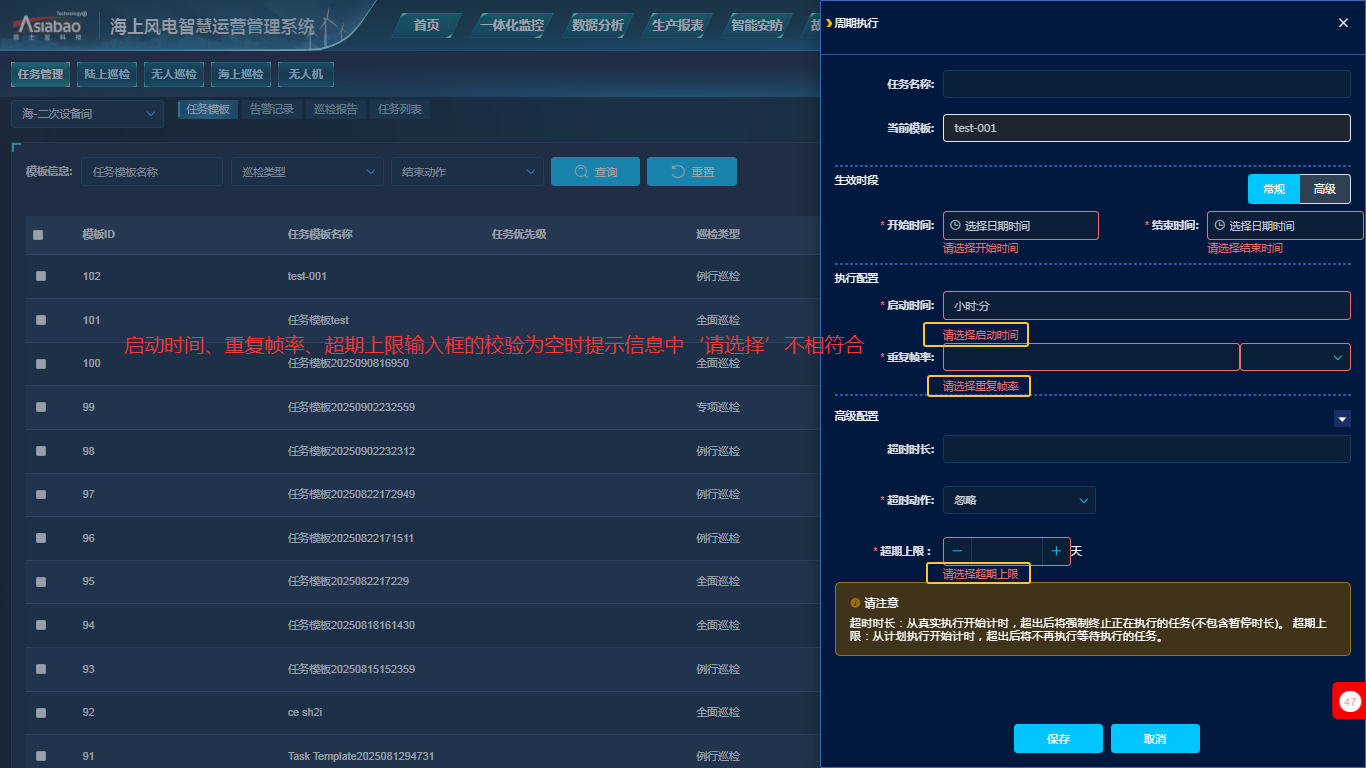Open the 结束时间 date picker

(1284, 226)
